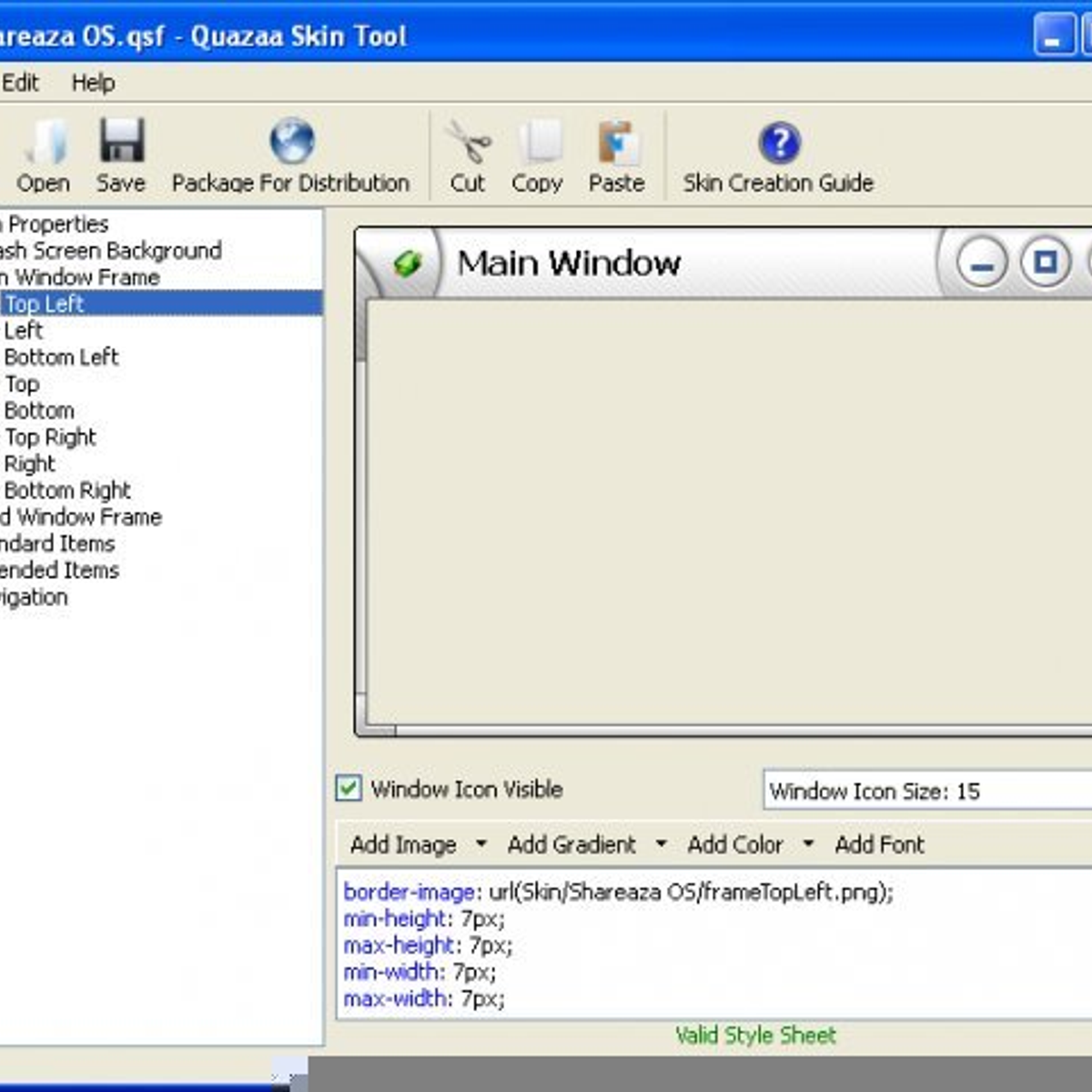The width and height of the screenshot is (1092, 1092).
Task: Select the Top Right tree item
Action: tap(50, 437)
